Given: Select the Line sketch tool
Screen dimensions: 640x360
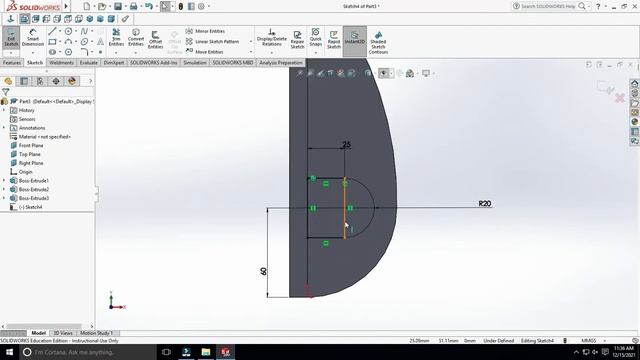Looking at the screenshot, I should (52, 31).
